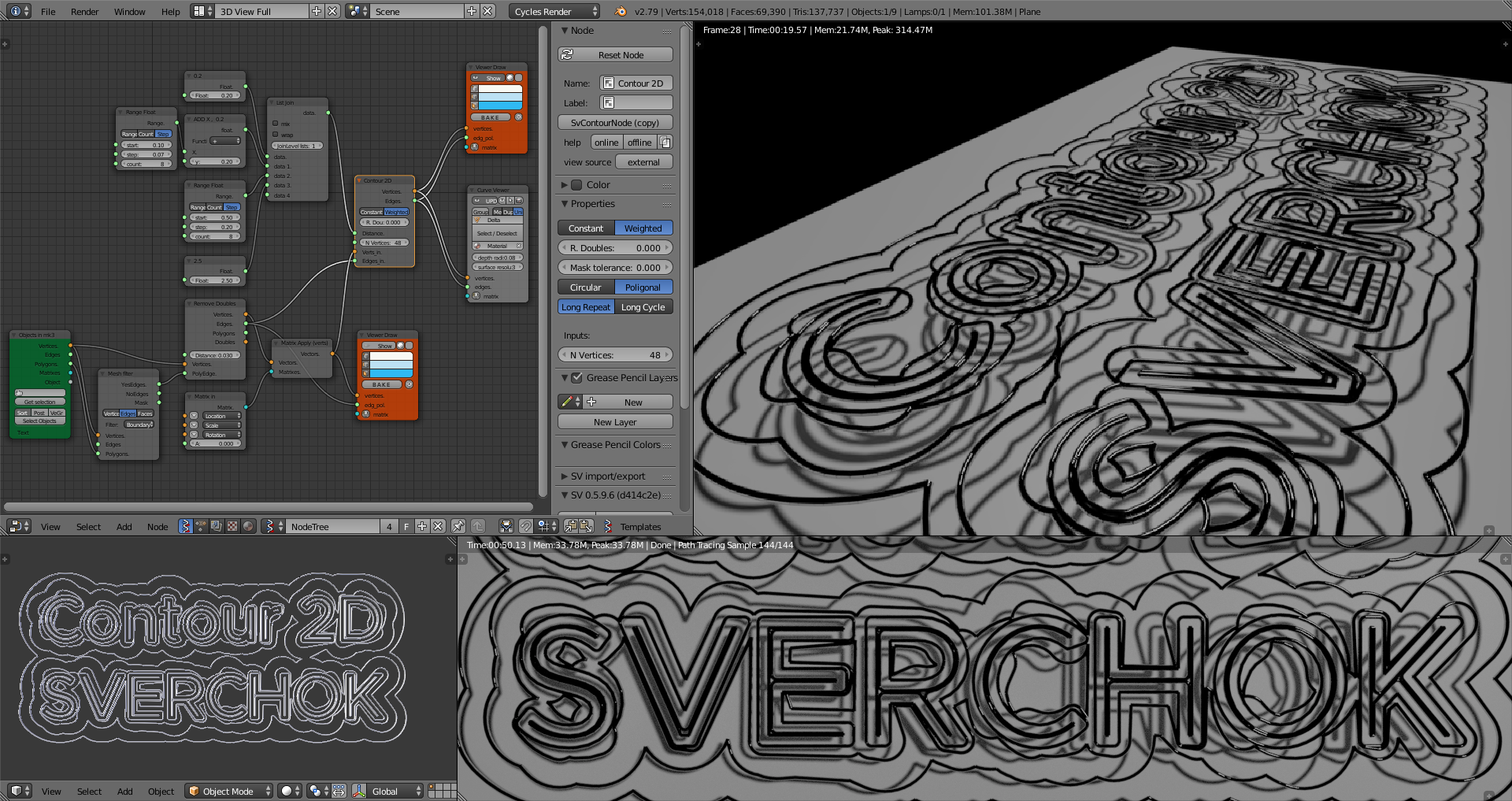
Task: Expand the SV import/export panel
Action: (x=565, y=476)
